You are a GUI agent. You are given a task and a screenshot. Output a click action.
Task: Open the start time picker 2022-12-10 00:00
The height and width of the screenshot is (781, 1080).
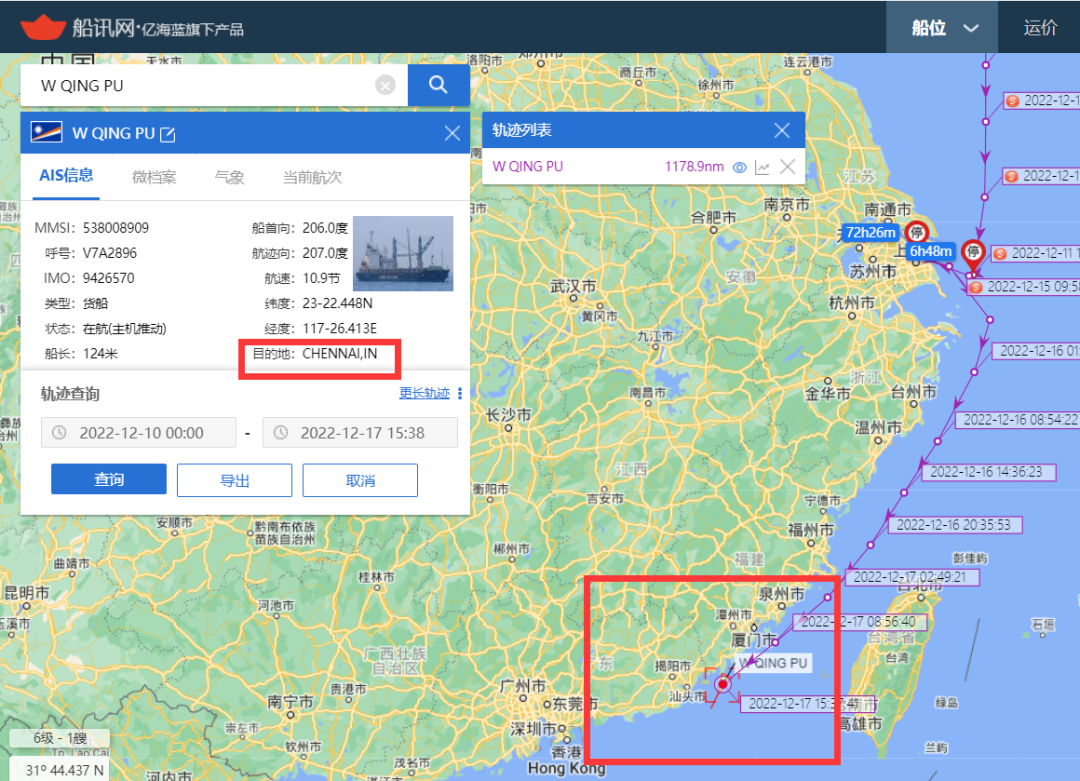(139, 433)
